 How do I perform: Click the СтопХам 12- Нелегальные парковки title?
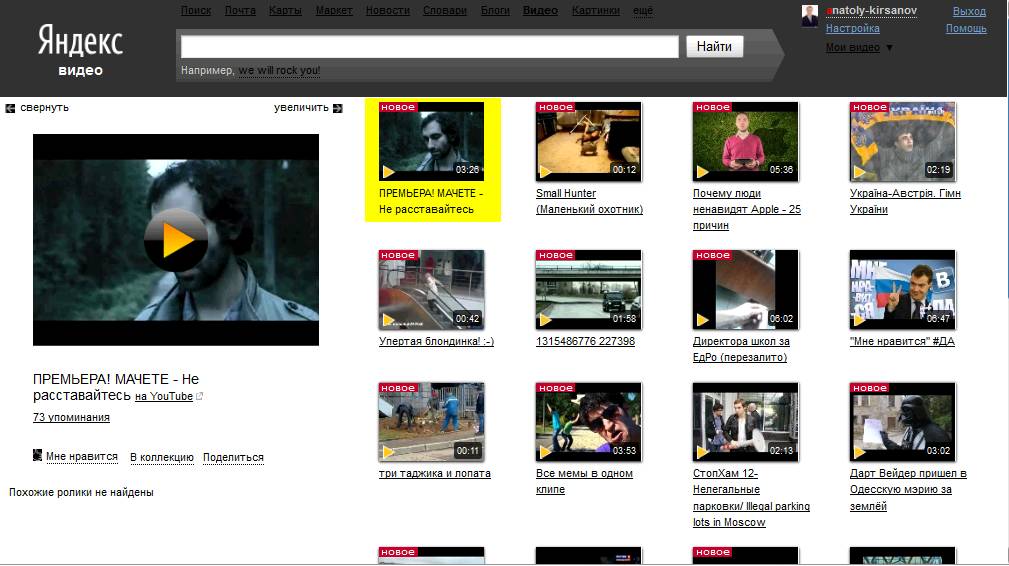(751, 498)
